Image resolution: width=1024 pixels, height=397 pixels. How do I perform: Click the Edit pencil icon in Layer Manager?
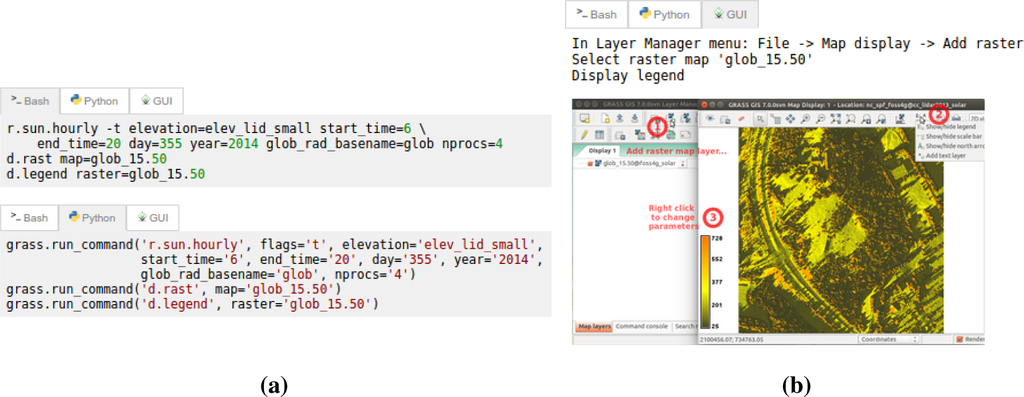[584, 135]
